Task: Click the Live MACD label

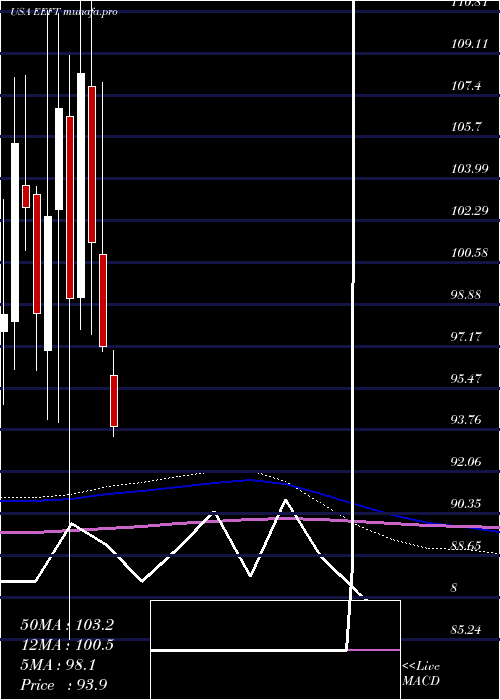Action: 421,674
